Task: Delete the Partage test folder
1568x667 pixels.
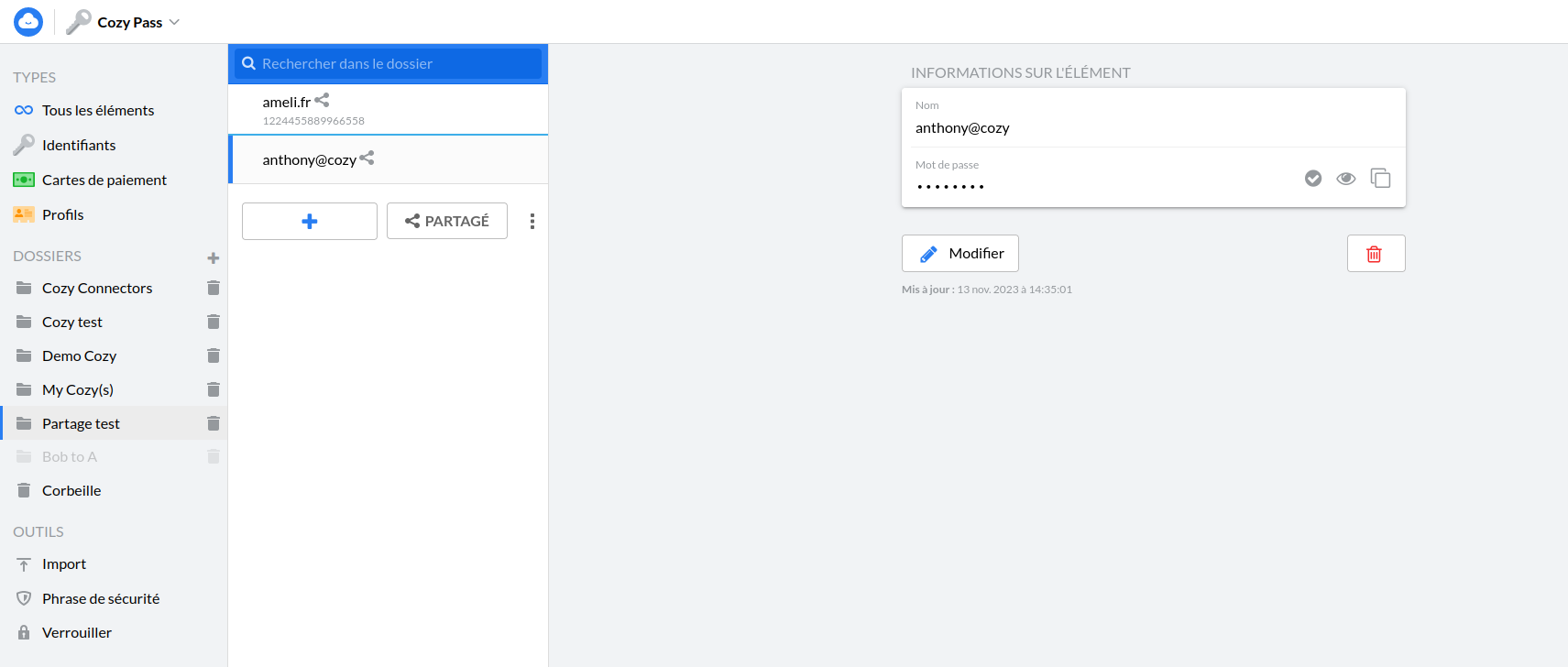Action: coord(214,423)
